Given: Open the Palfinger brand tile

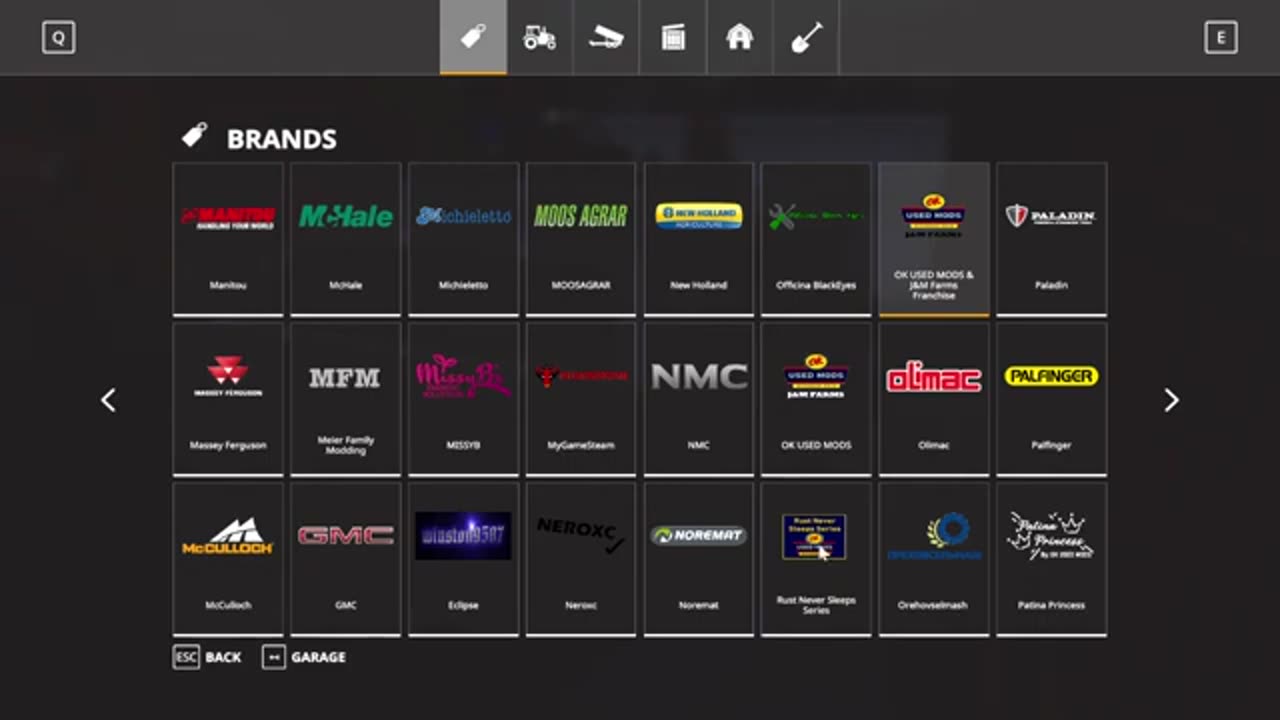Looking at the screenshot, I should coord(1051,399).
